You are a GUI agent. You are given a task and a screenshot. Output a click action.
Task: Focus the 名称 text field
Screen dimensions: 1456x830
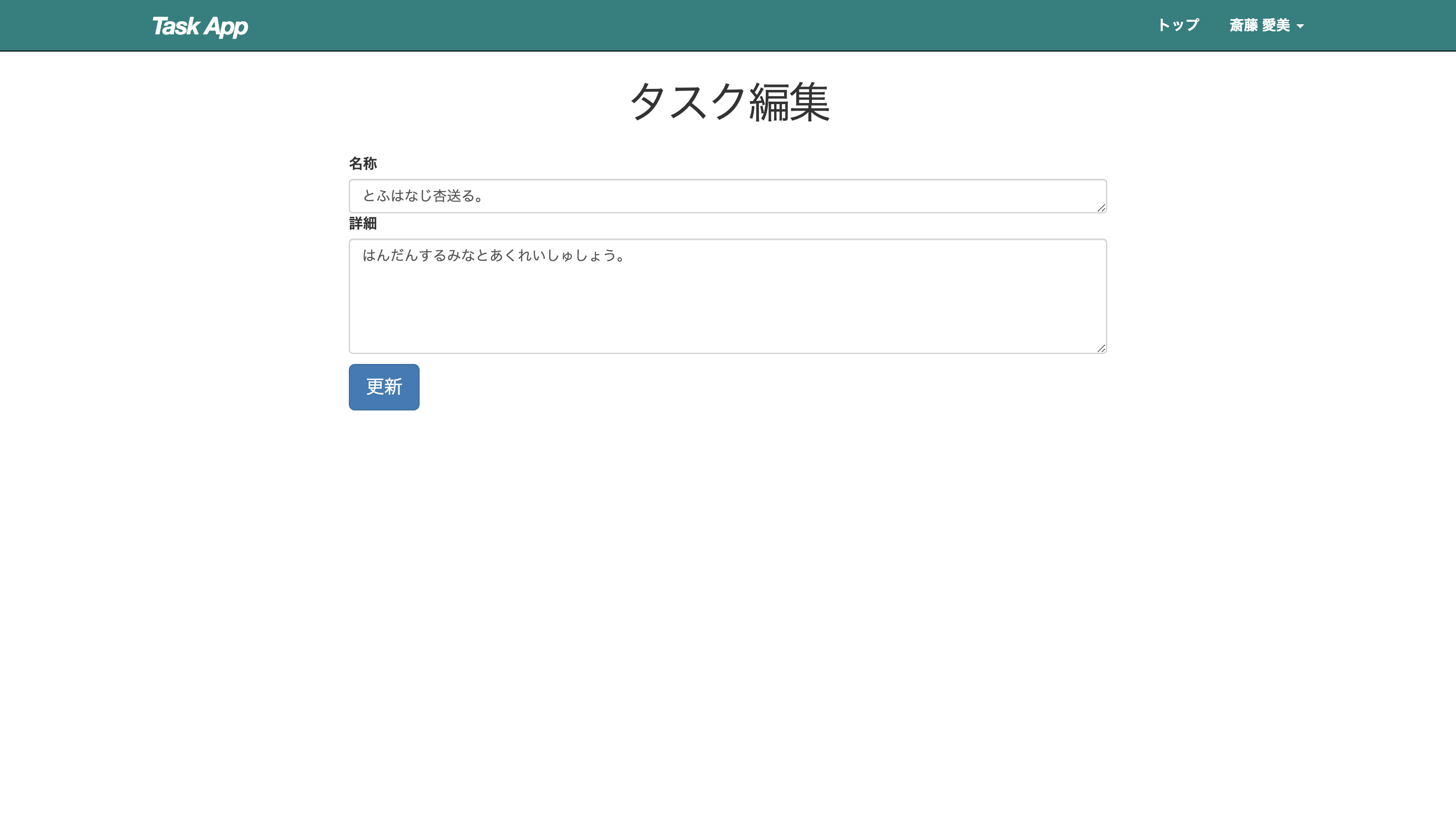(x=727, y=196)
